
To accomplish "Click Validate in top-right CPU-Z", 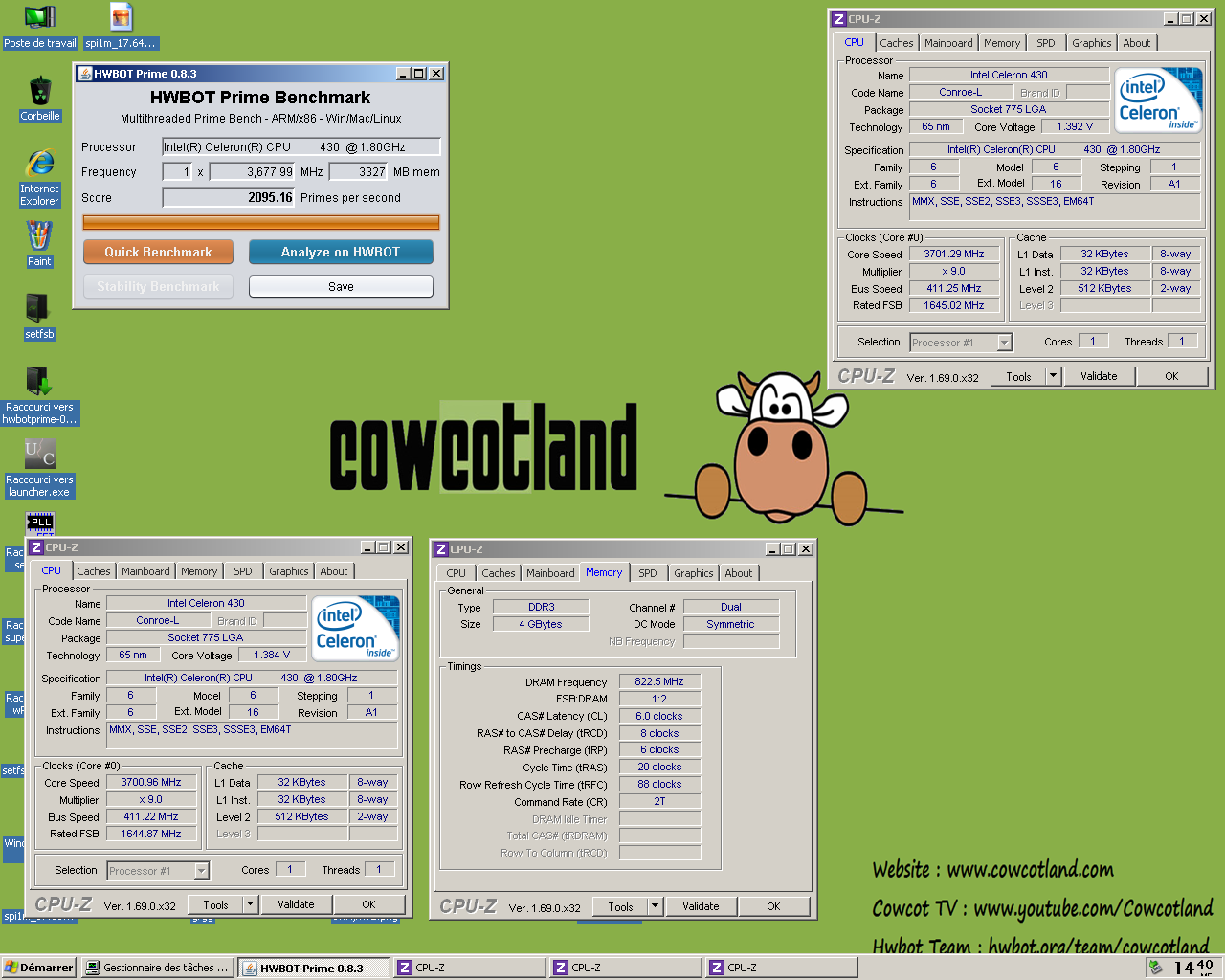I will tap(1099, 376).
